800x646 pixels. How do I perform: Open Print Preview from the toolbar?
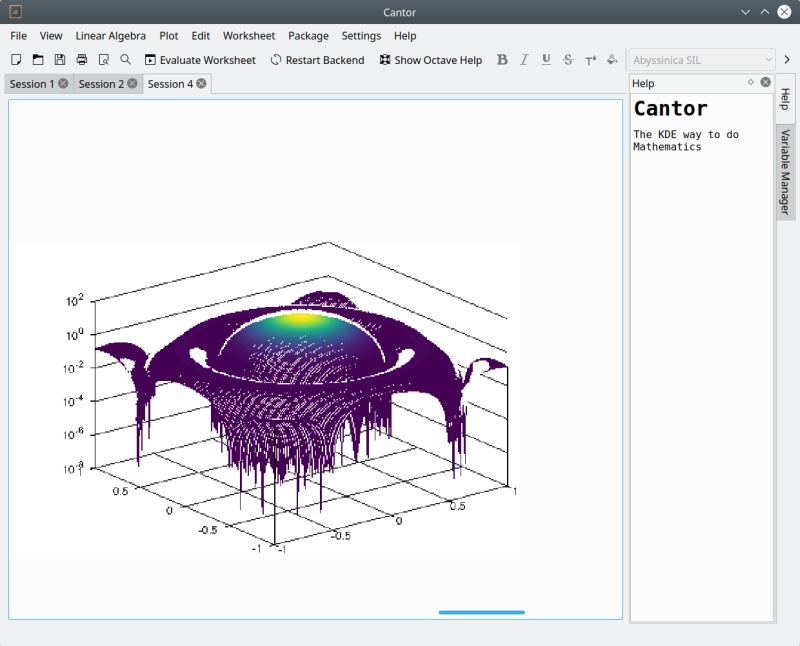104,60
